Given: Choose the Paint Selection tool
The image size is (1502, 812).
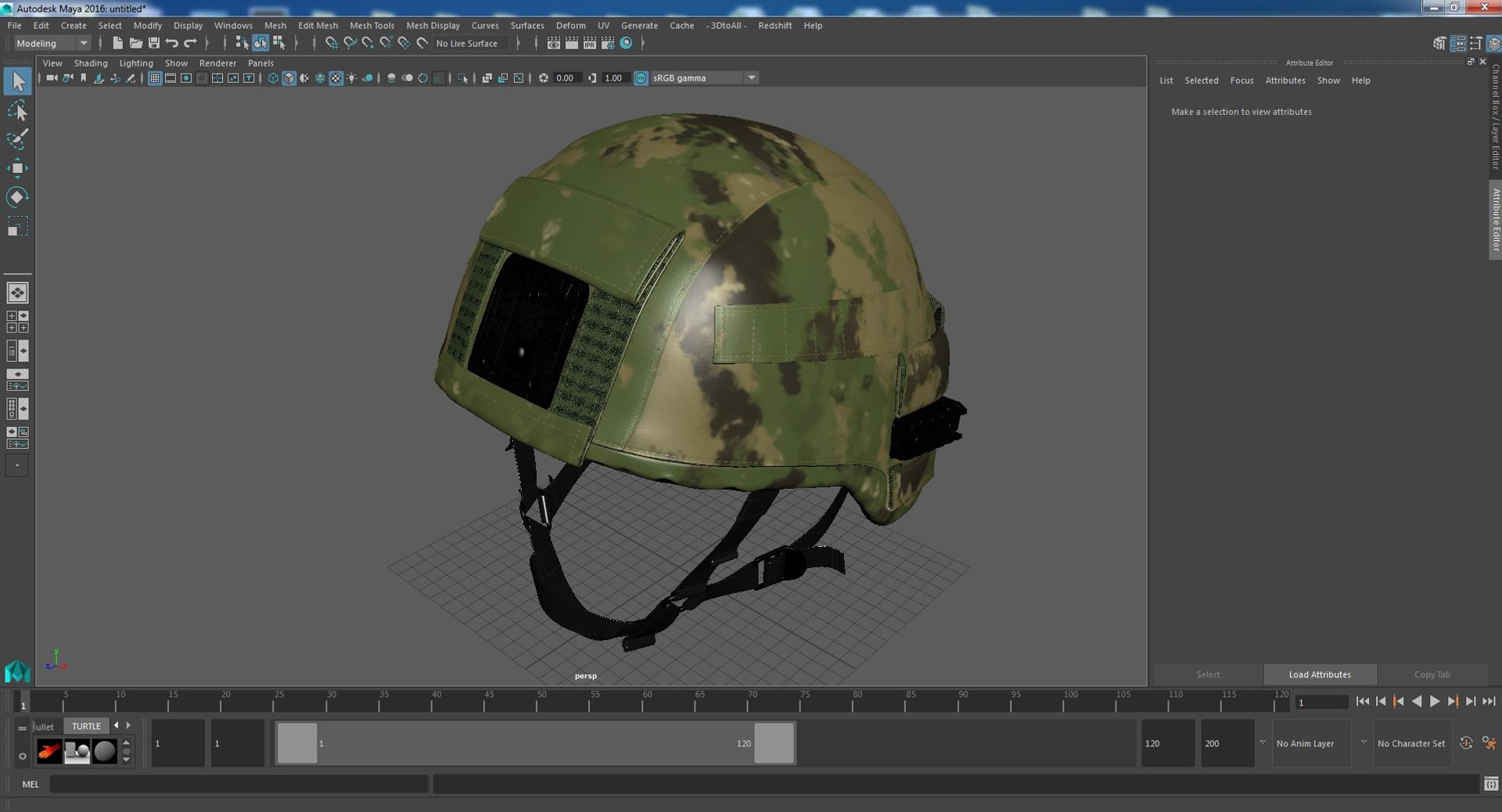Looking at the screenshot, I should 17,139.
